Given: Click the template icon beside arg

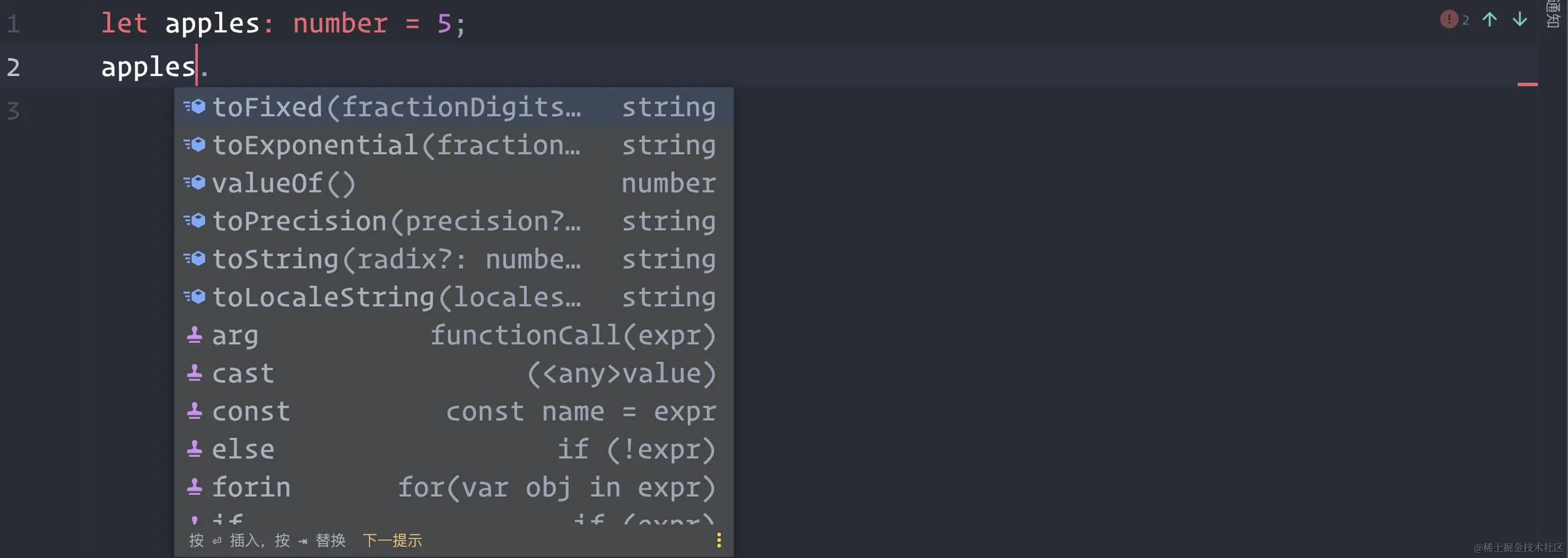Looking at the screenshot, I should pyautogui.click(x=195, y=335).
